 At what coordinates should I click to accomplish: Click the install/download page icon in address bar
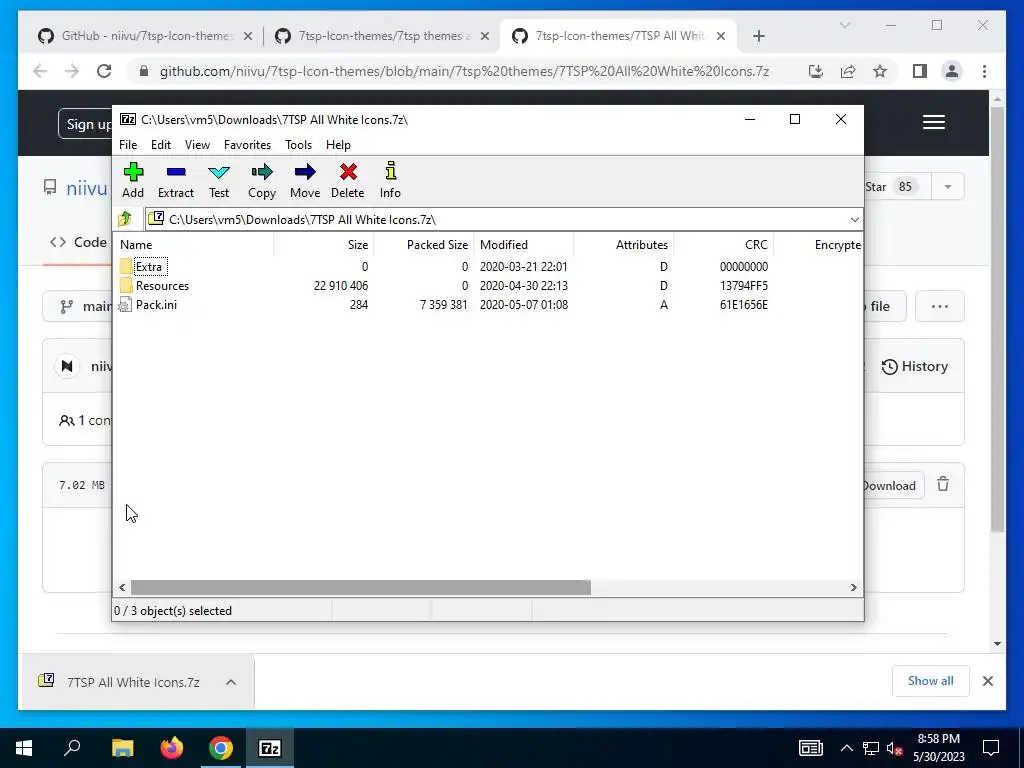pos(816,71)
